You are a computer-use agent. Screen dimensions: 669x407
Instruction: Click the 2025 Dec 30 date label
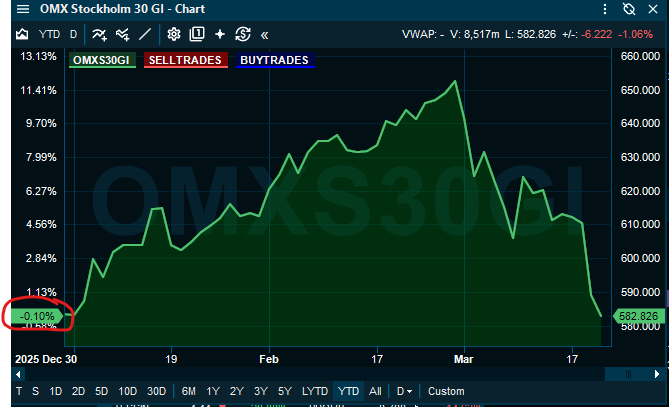(46, 359)
